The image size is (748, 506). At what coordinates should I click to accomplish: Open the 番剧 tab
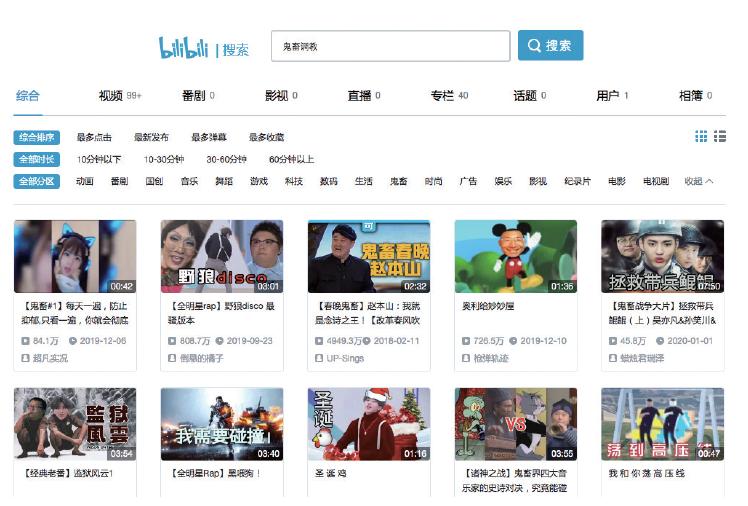point(198,96)
